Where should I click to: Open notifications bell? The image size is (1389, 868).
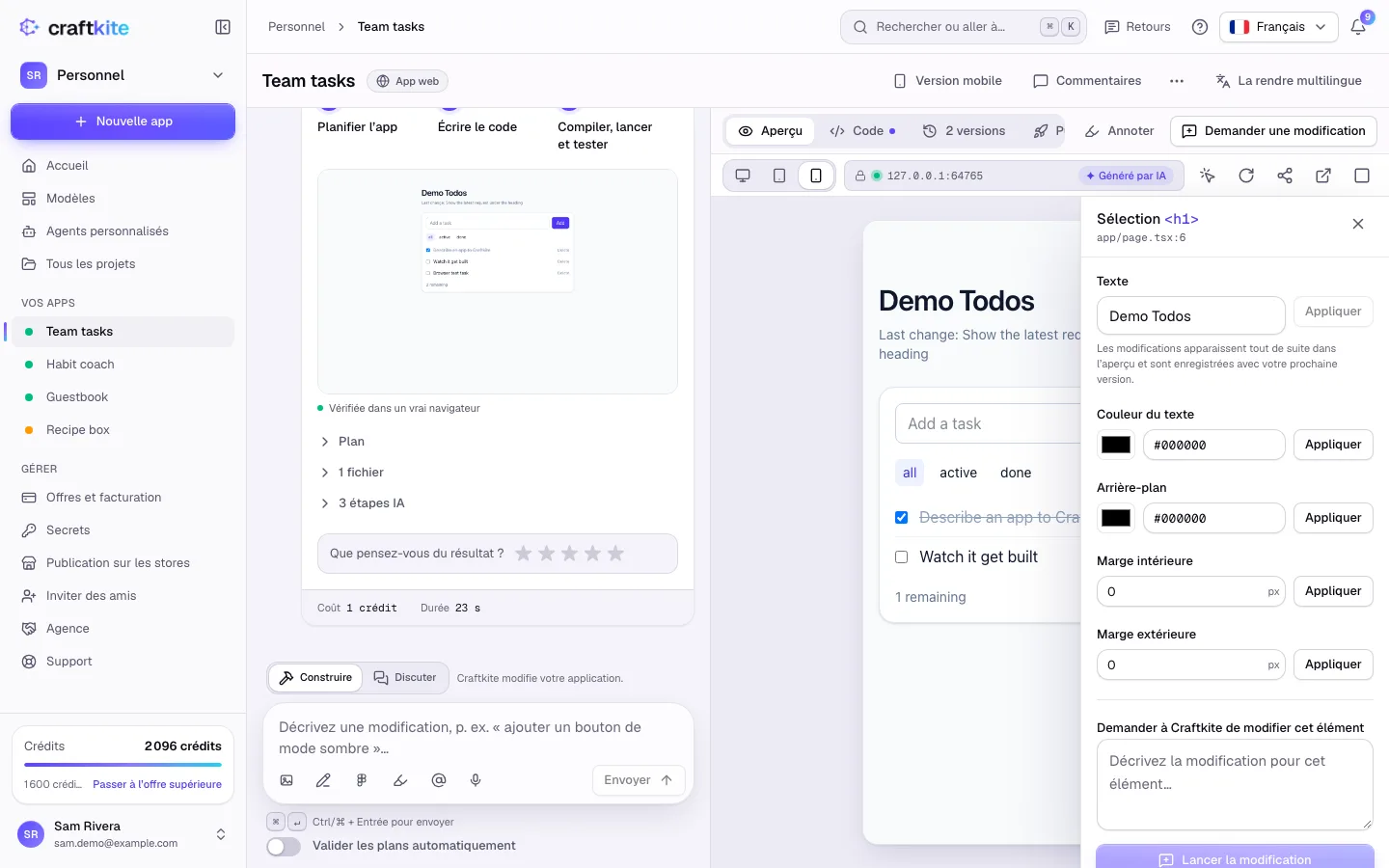click(x=1358, y=27)
